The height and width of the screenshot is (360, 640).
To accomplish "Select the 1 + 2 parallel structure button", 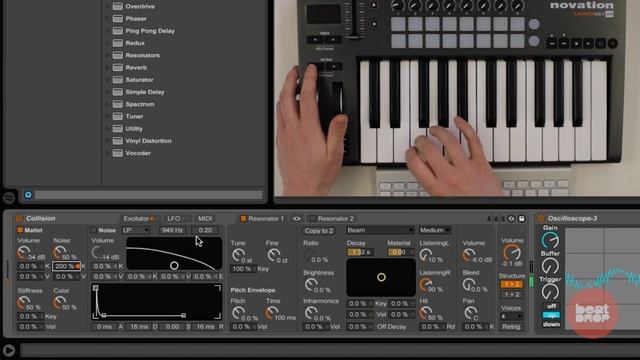I will pos(511,294).
